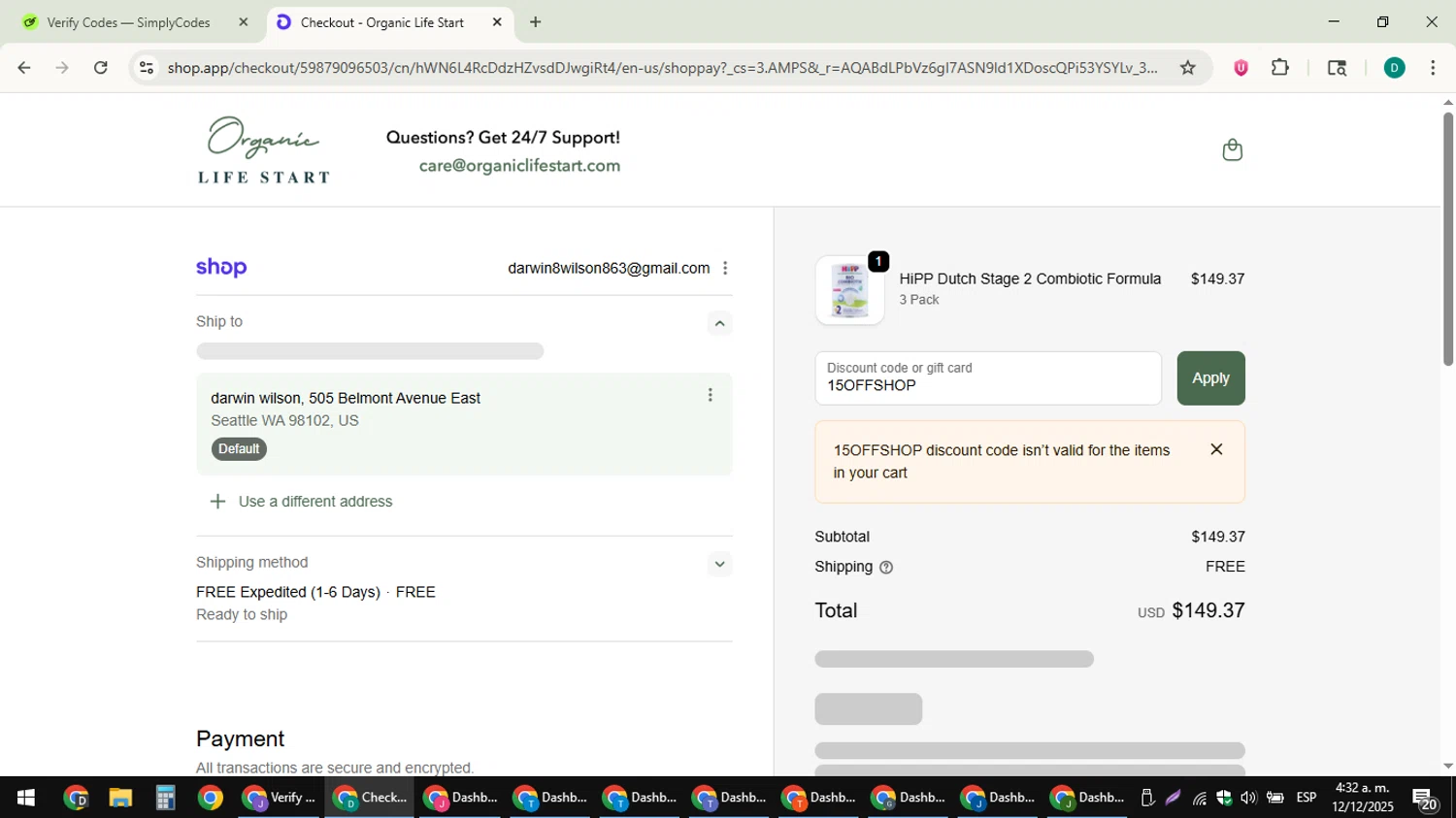Viewport: 1456px width, 818px height.
Task: Click the Total amount USD $149.37
Action: [x=1191, y=610]
